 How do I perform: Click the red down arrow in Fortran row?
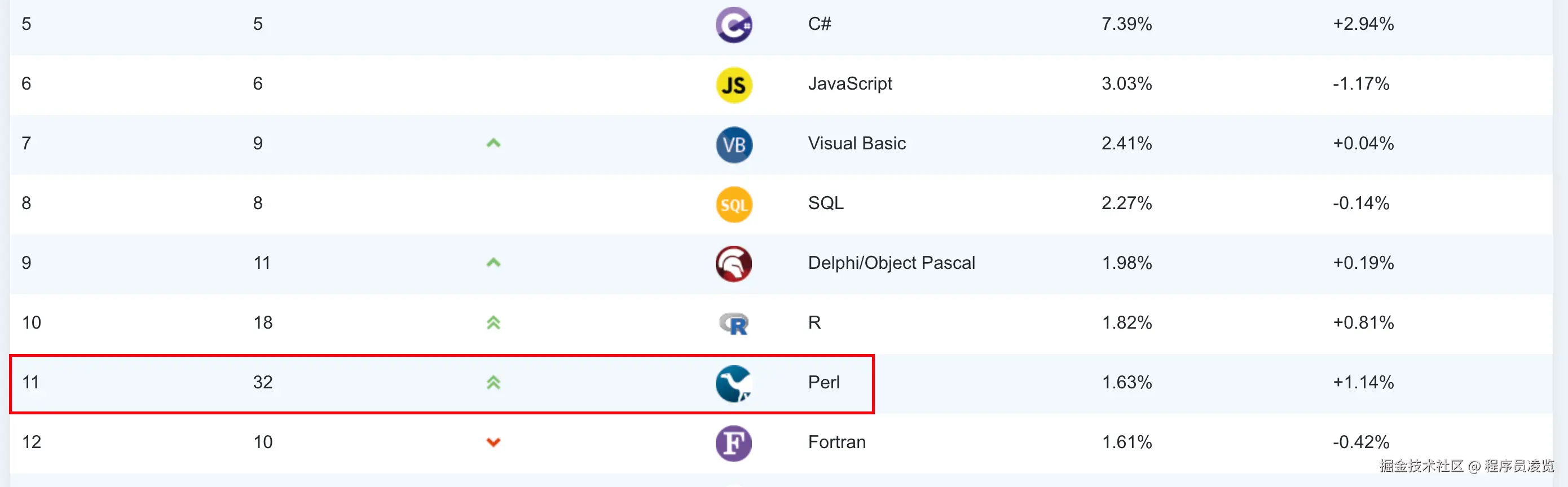[x=493, y=442]
